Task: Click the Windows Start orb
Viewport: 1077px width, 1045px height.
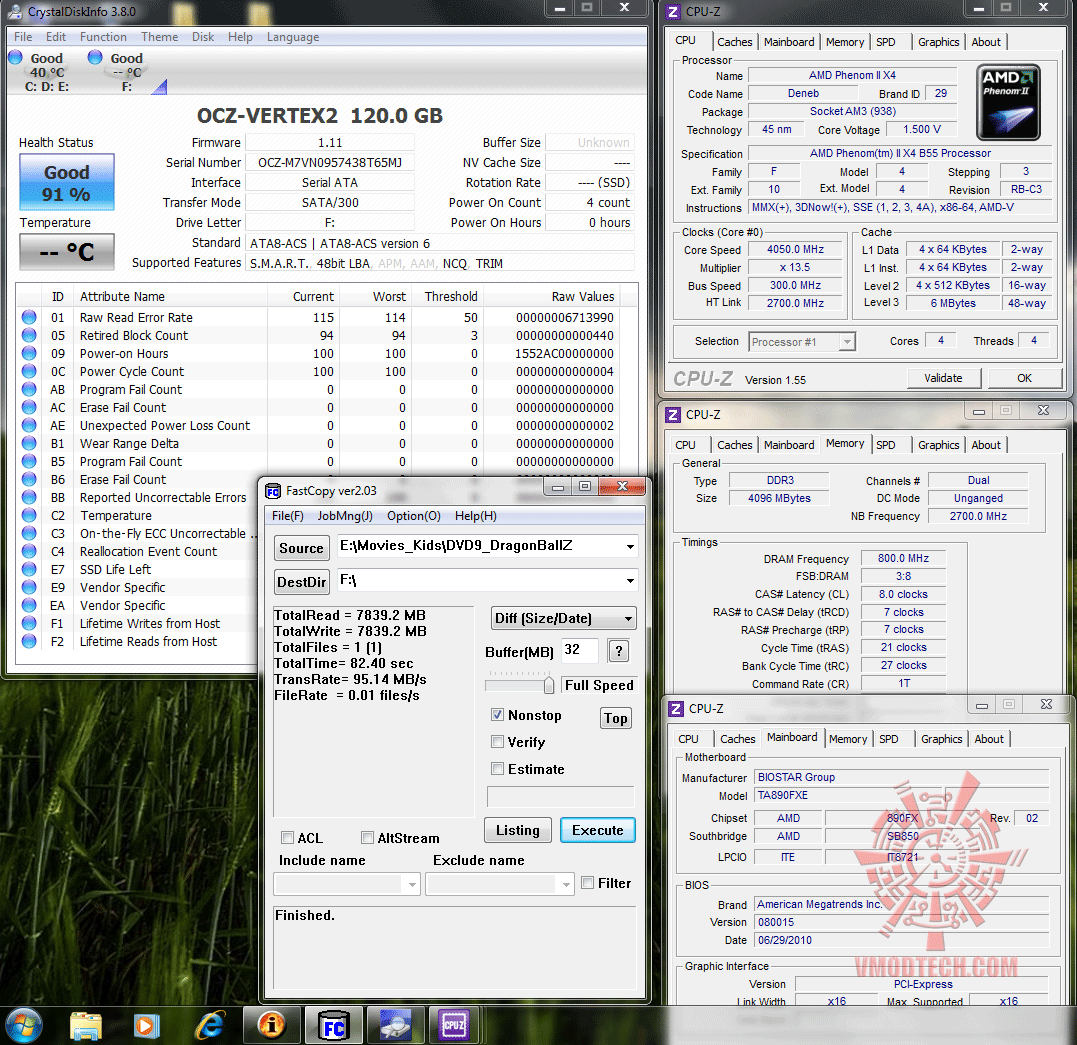Action: pos(25,1025)
